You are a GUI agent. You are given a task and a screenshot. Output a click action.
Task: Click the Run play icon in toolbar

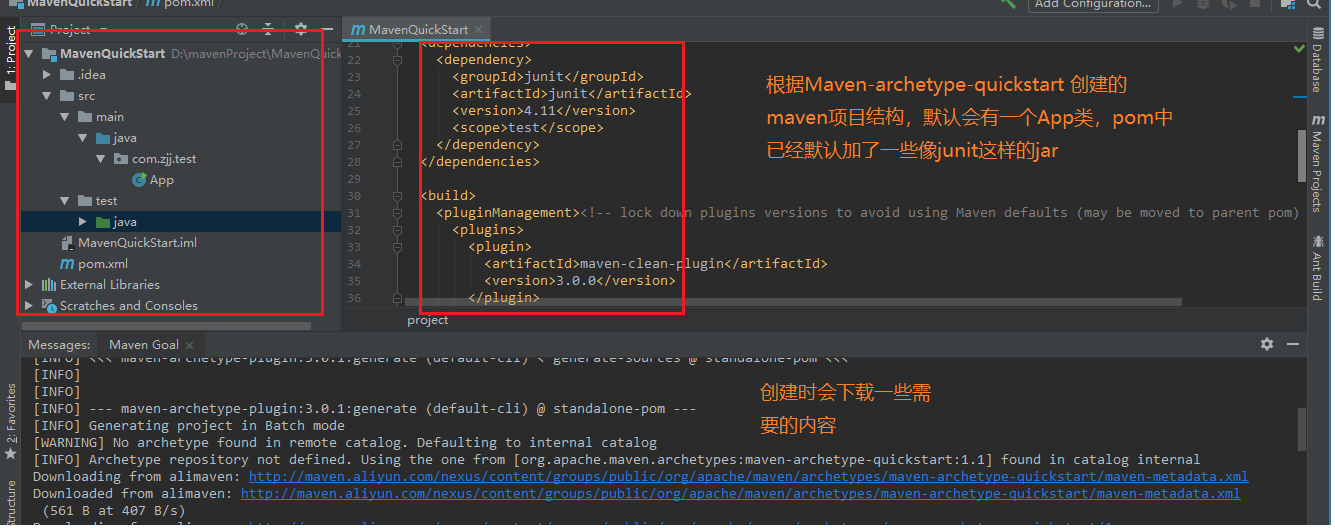coord(1178,3)
